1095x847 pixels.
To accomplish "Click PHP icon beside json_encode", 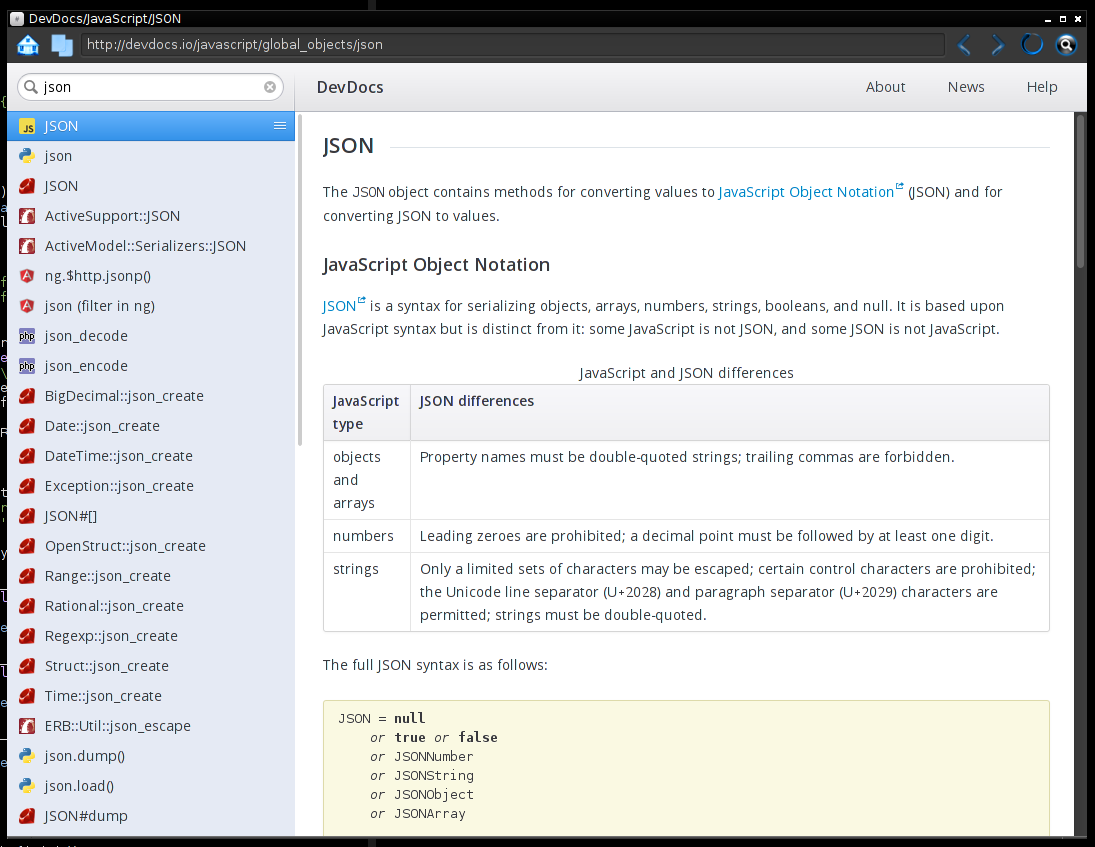I will [27, 366].
